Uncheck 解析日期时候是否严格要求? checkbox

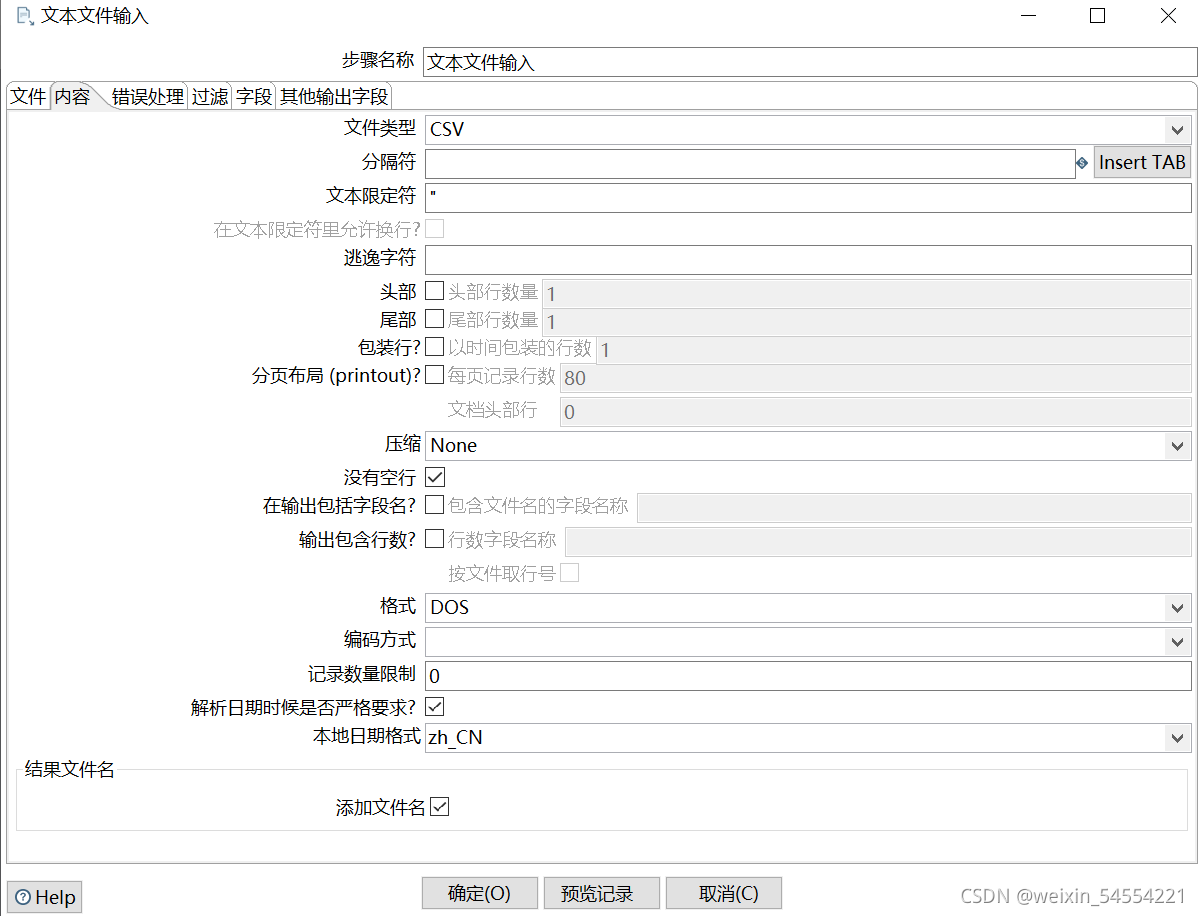[435, 707]
